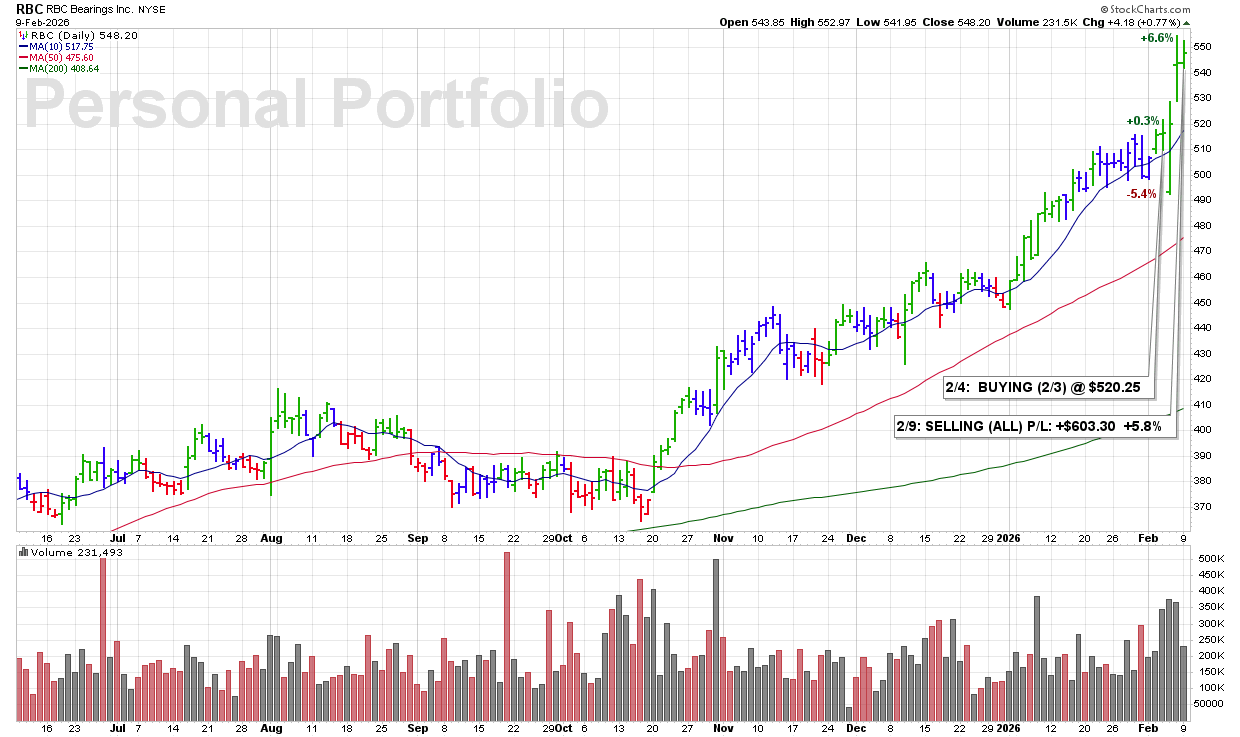Click the Aug date label under the price chart

click(x=271, y=538)
